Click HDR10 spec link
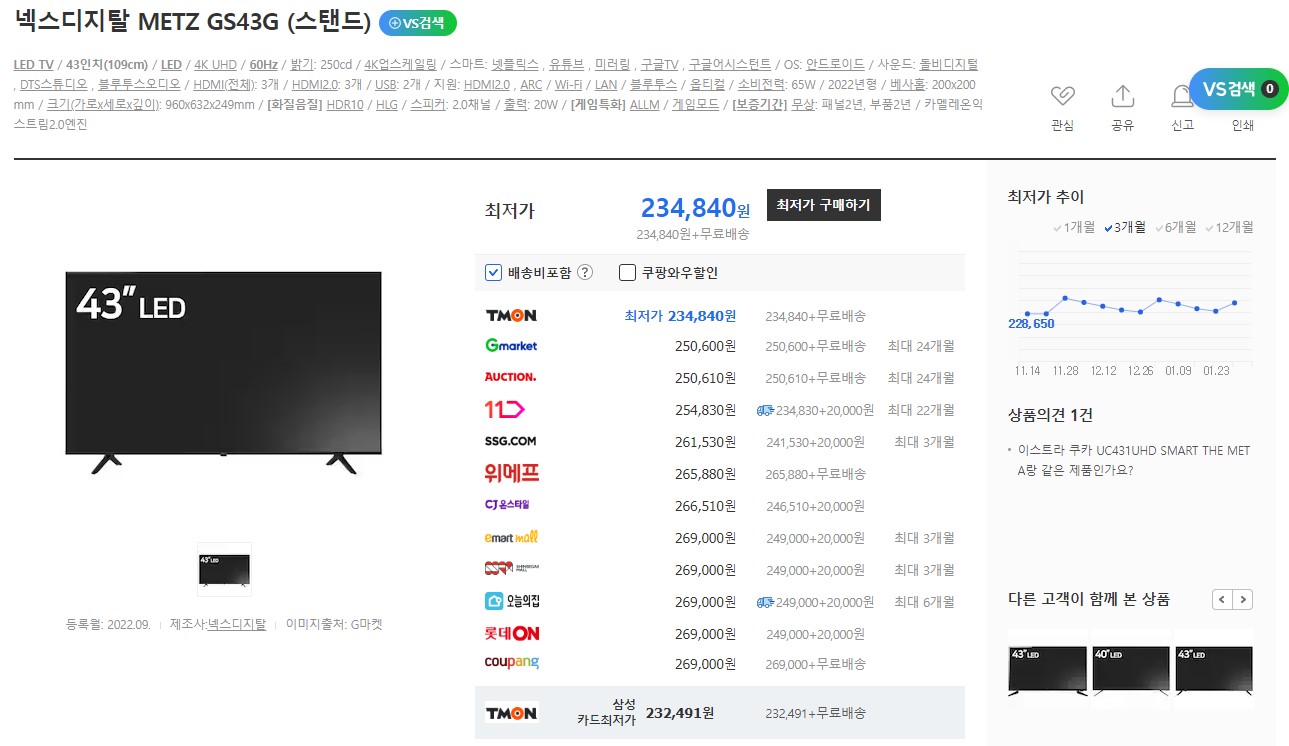Screen dimensions: 1289x746 tap(345, 104)
